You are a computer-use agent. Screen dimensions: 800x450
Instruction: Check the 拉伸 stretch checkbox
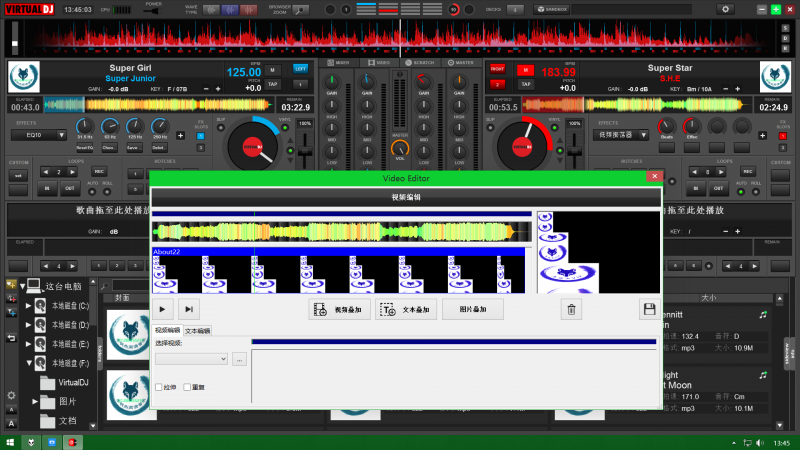tap(159, 387)
